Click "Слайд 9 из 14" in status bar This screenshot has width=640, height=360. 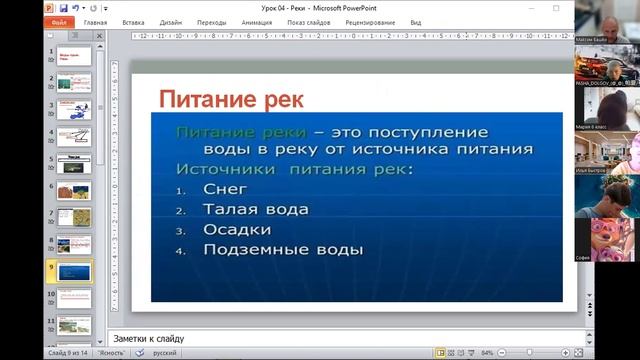[68, 353]
